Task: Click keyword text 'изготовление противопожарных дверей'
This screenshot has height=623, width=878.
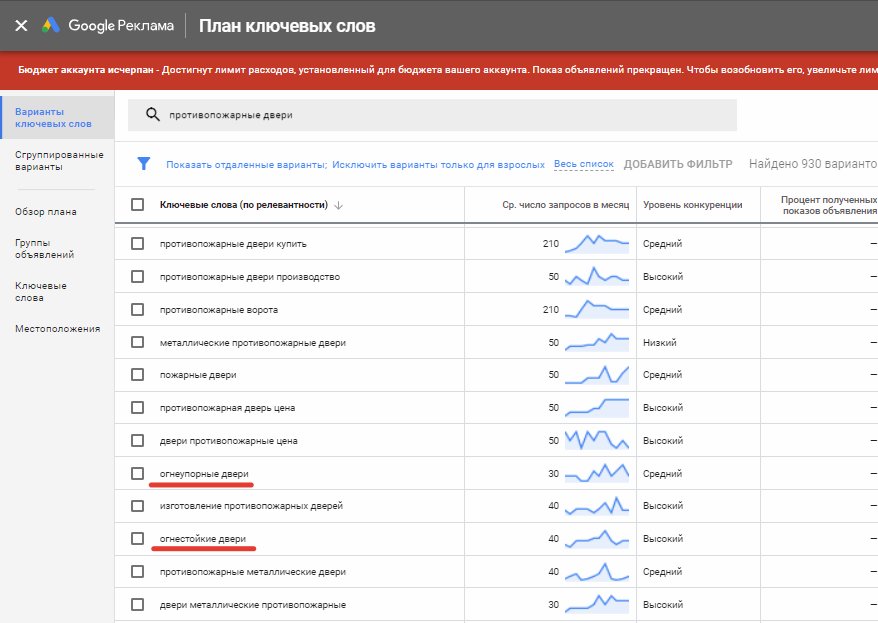Action: point(251,506)
